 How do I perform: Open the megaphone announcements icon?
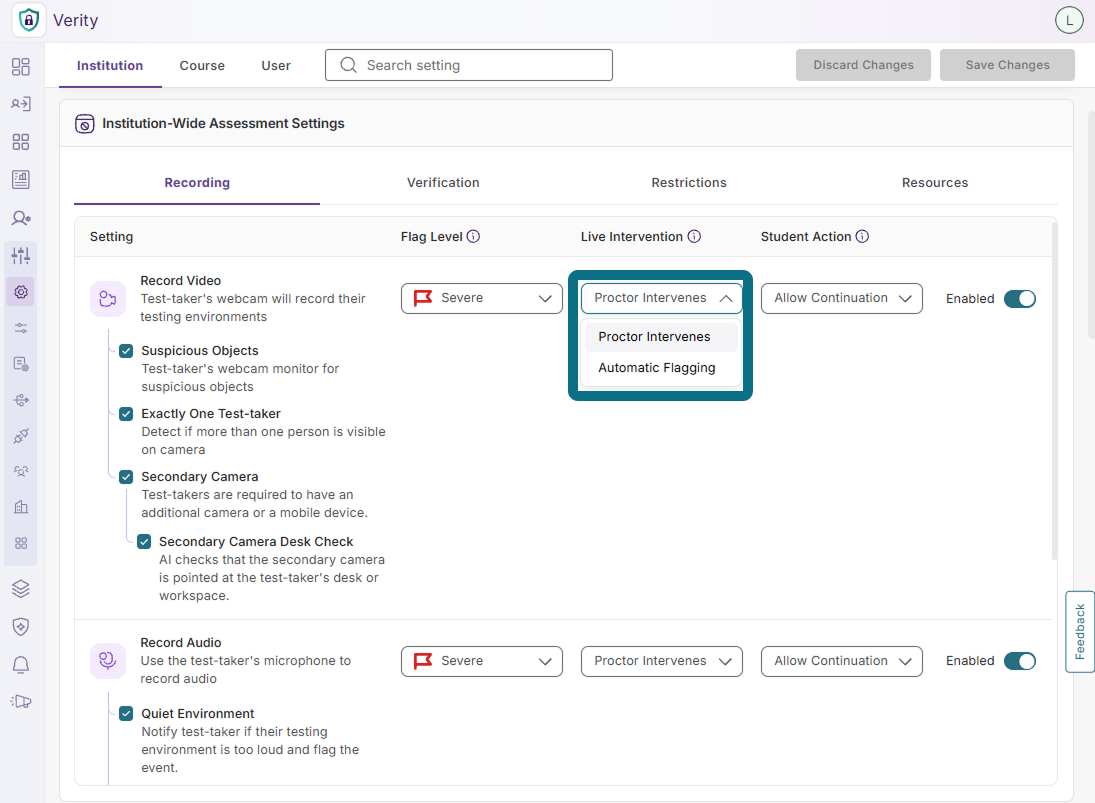click(21, 702)
